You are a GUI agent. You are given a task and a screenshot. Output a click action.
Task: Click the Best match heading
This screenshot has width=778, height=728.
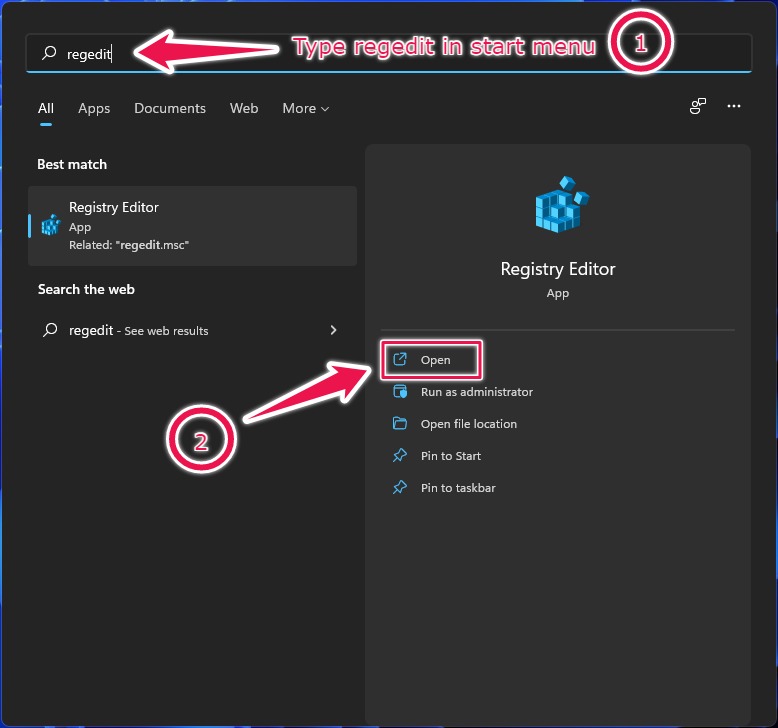pyautogui.click(x=72, y=164)
